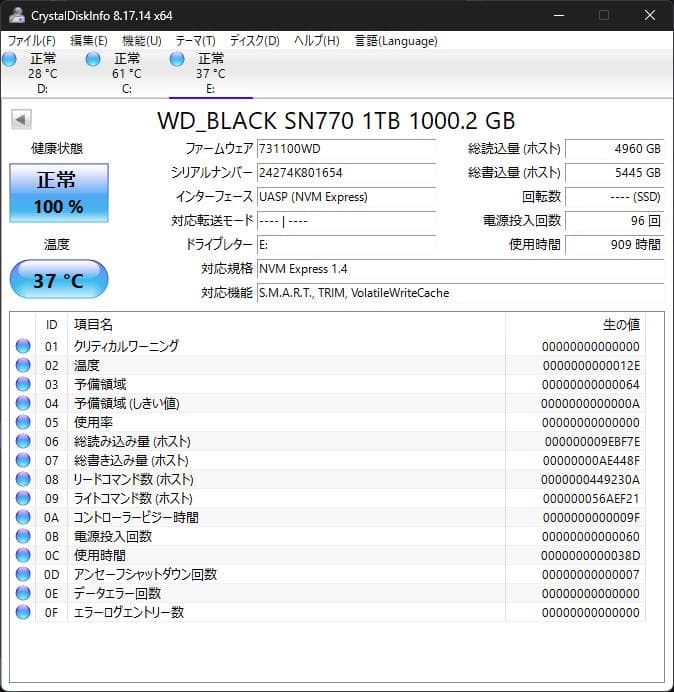This screenshot has height=692, width=674.
Task: Click raw value 000000009EBF7E
Action: (592, 442)
